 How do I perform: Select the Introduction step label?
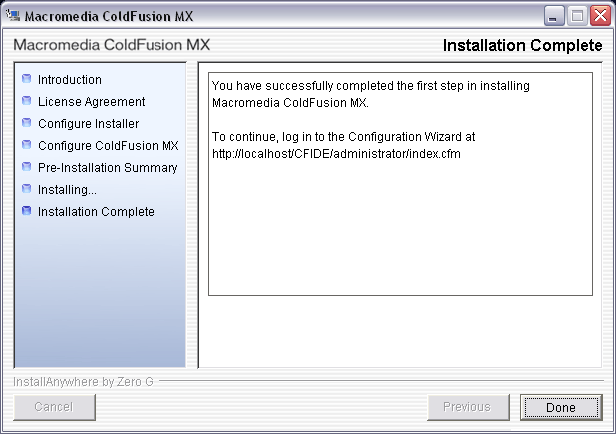(x=70, y=80)
